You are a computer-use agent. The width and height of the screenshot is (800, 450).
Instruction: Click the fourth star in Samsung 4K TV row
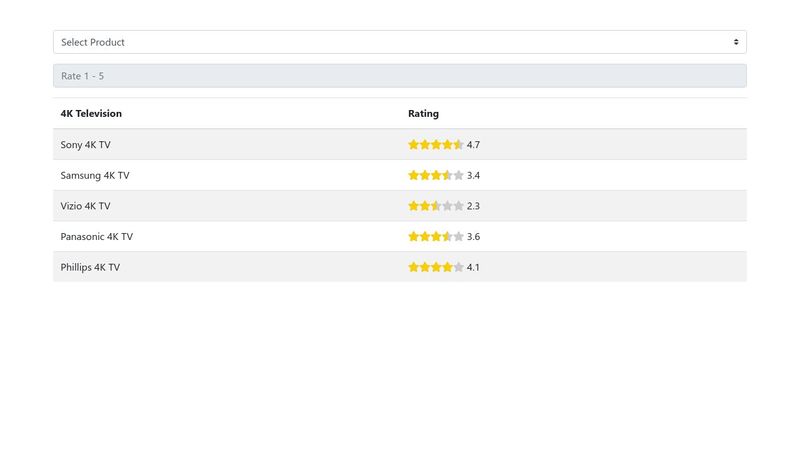[x=447, y=175]
